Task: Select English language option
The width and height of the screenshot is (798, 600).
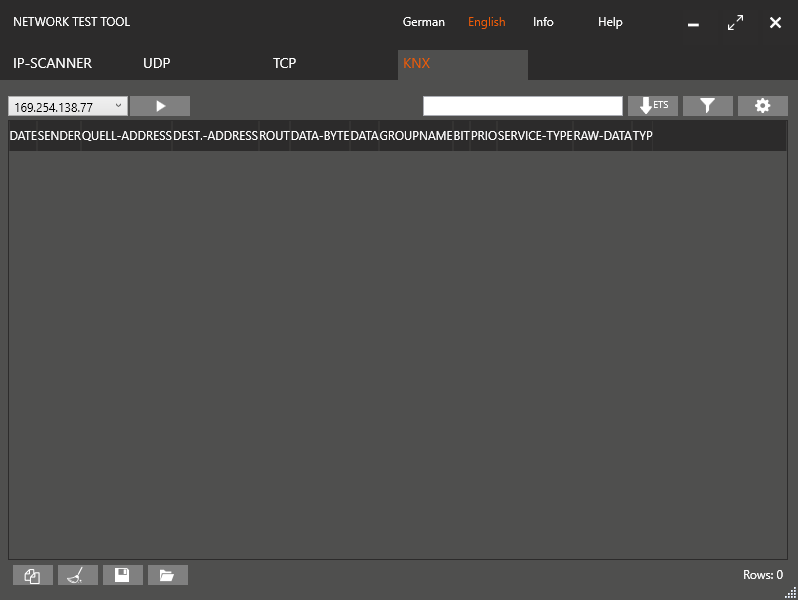Action: click(487, 22)
